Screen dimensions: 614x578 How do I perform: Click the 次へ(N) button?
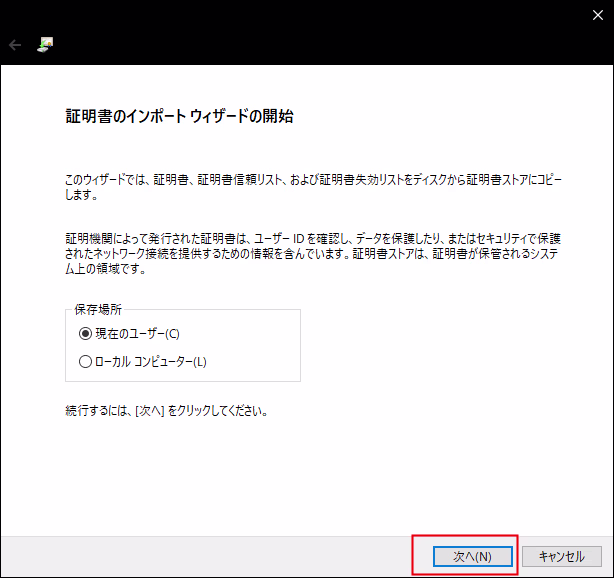(x=473, y=556)
